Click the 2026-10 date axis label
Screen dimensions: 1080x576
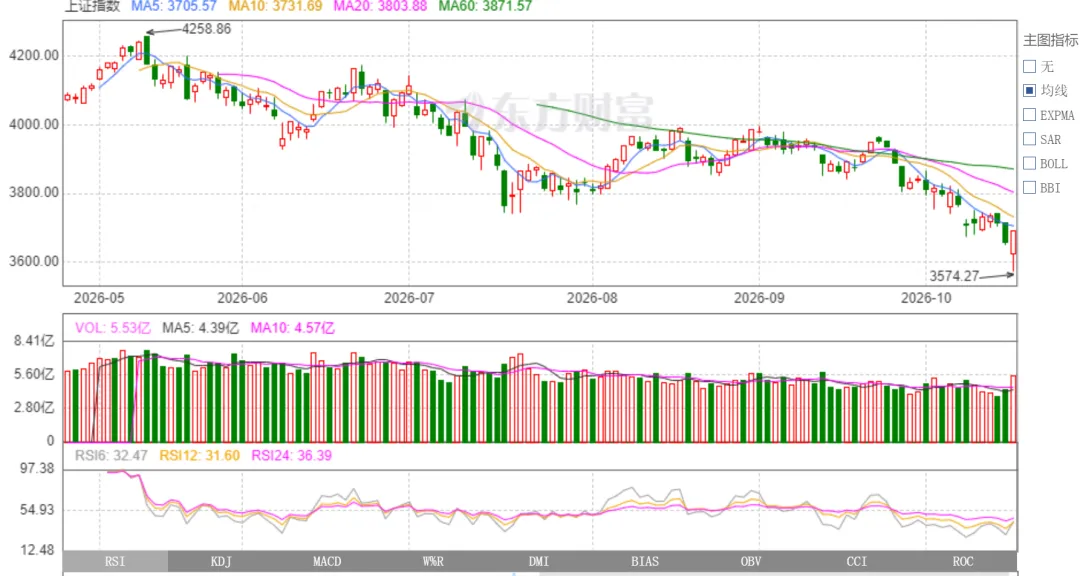[926, 298]
